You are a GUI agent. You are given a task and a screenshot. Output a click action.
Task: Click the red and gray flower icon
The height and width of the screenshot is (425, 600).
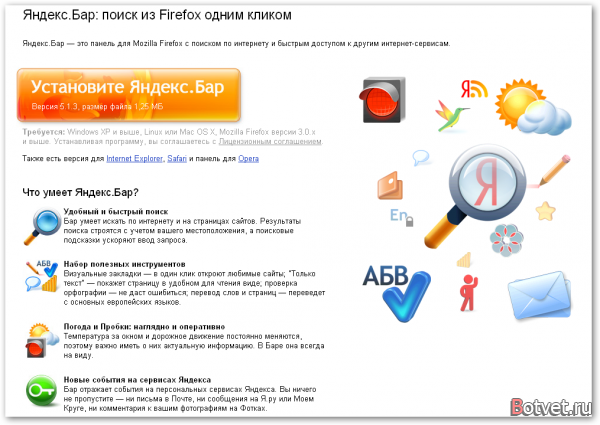(506, 240)
